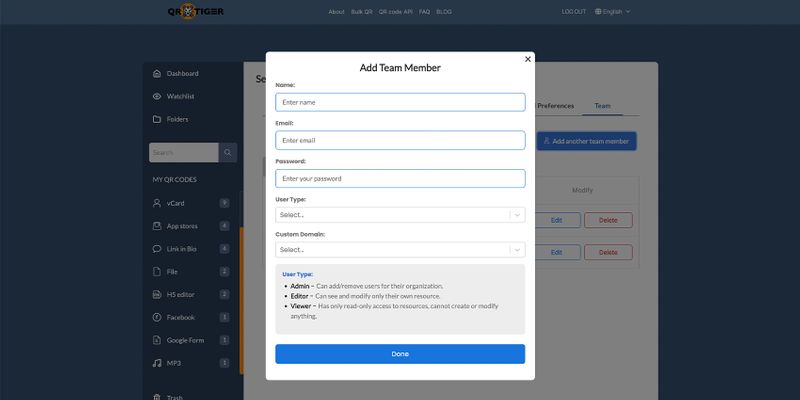The image size is (800, 400).
Task: Click Delete for the first team member
Action: coord(608,220)
